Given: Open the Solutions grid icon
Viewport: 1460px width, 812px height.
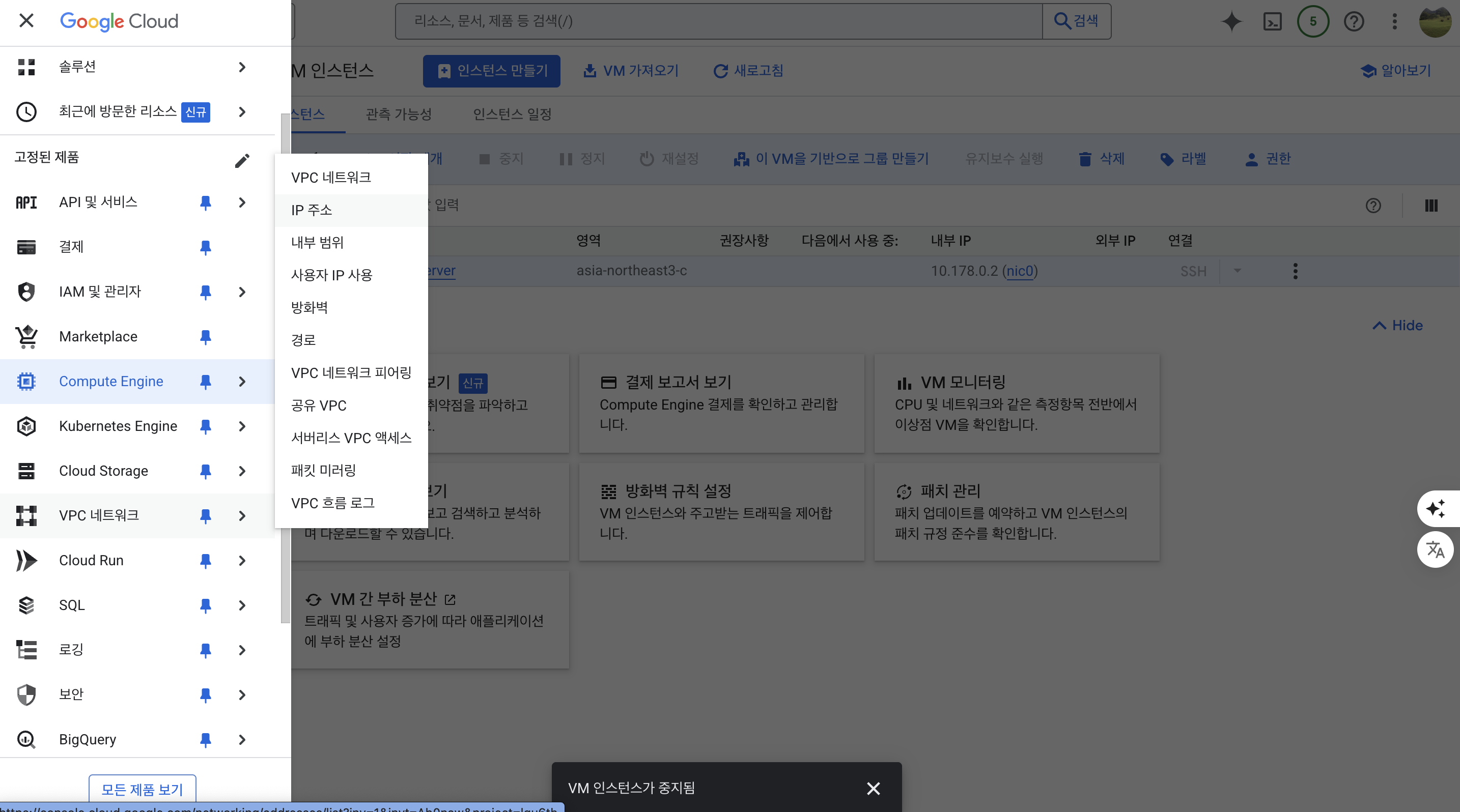Looking at the screenshot, I should [x=26, y=67].
